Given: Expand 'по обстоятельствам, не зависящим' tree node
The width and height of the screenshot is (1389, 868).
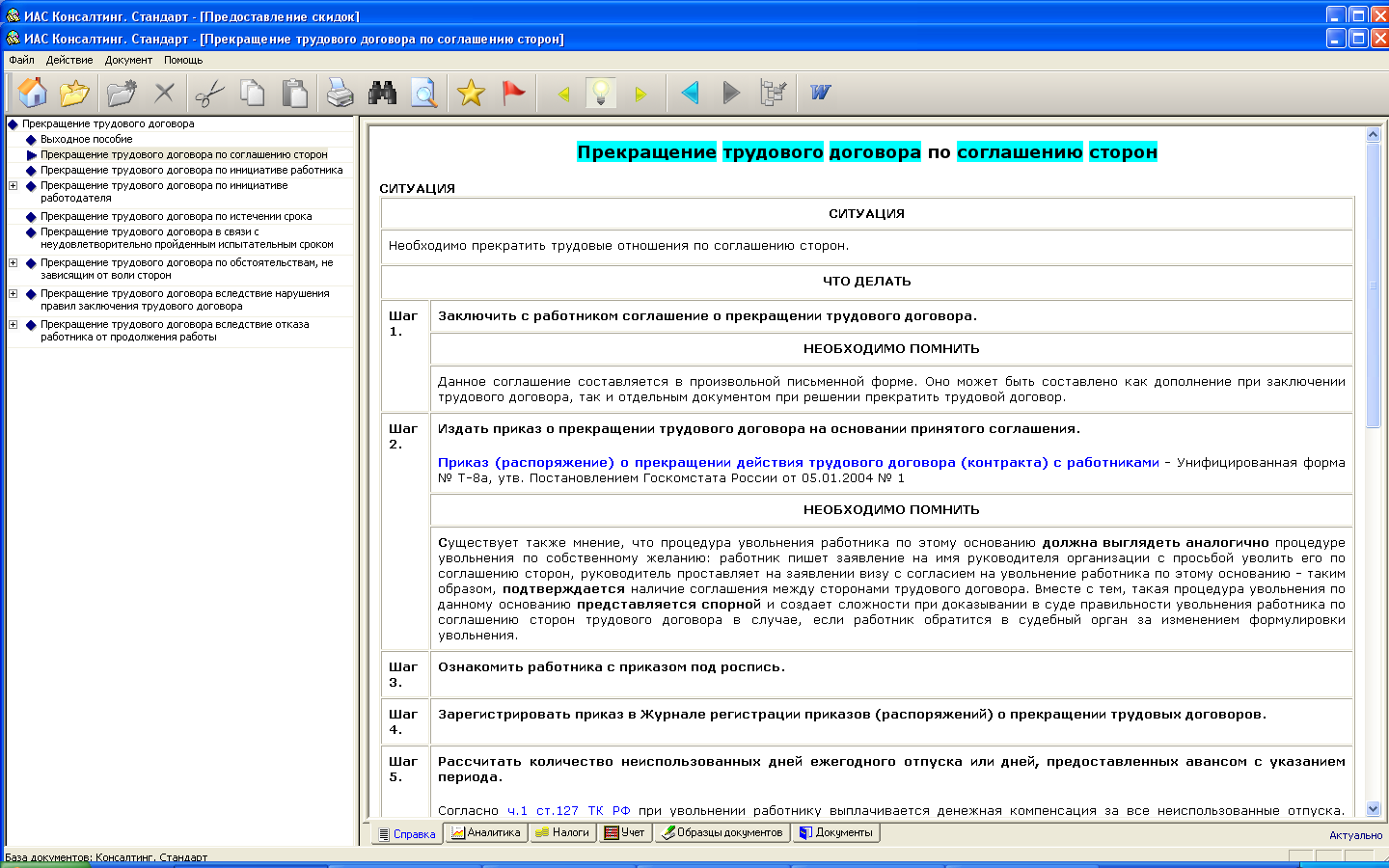Looking at the screenshot, I should [14, 263].
